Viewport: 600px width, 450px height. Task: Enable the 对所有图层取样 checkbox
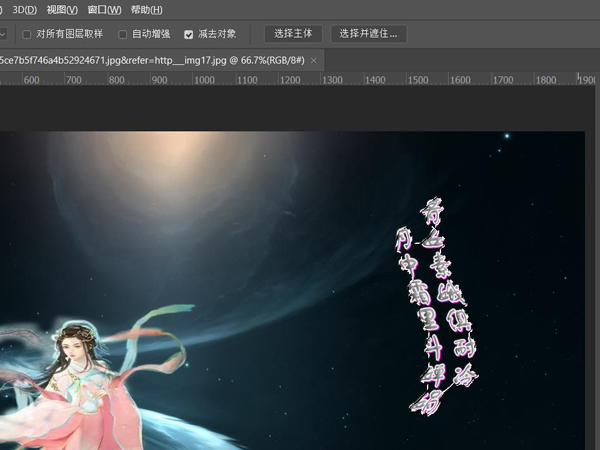pos(27,34)
